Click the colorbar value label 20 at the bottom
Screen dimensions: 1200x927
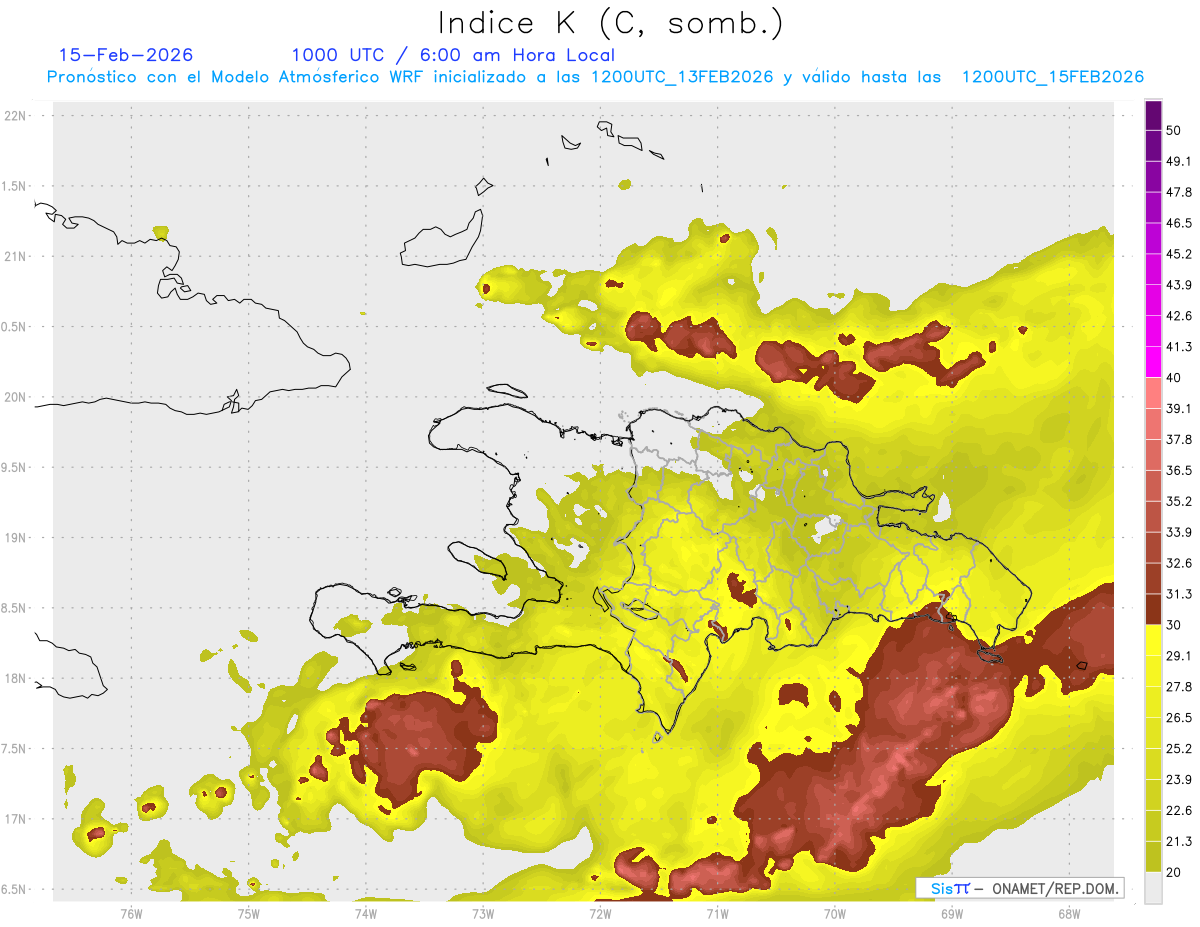[1173, 872]
